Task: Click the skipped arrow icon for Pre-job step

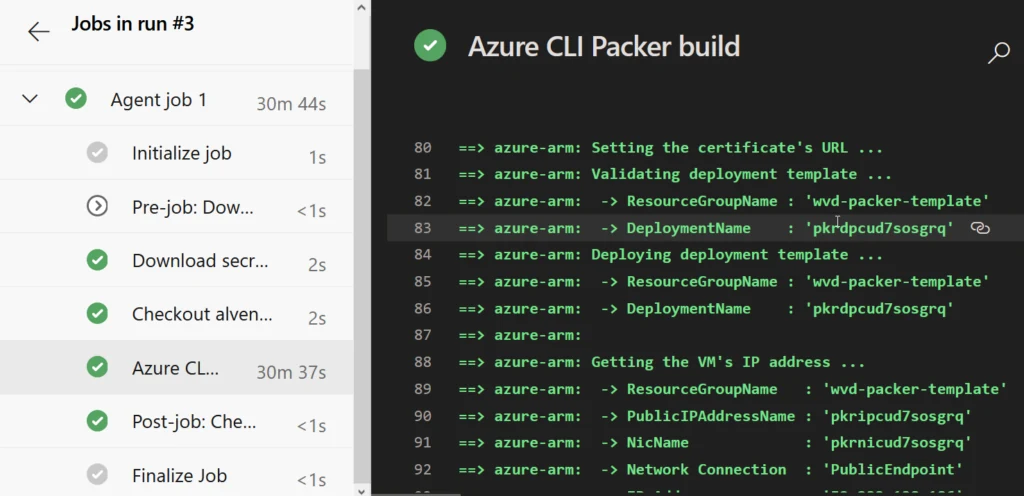Action: pyautogui.click(x=97, y=206)
